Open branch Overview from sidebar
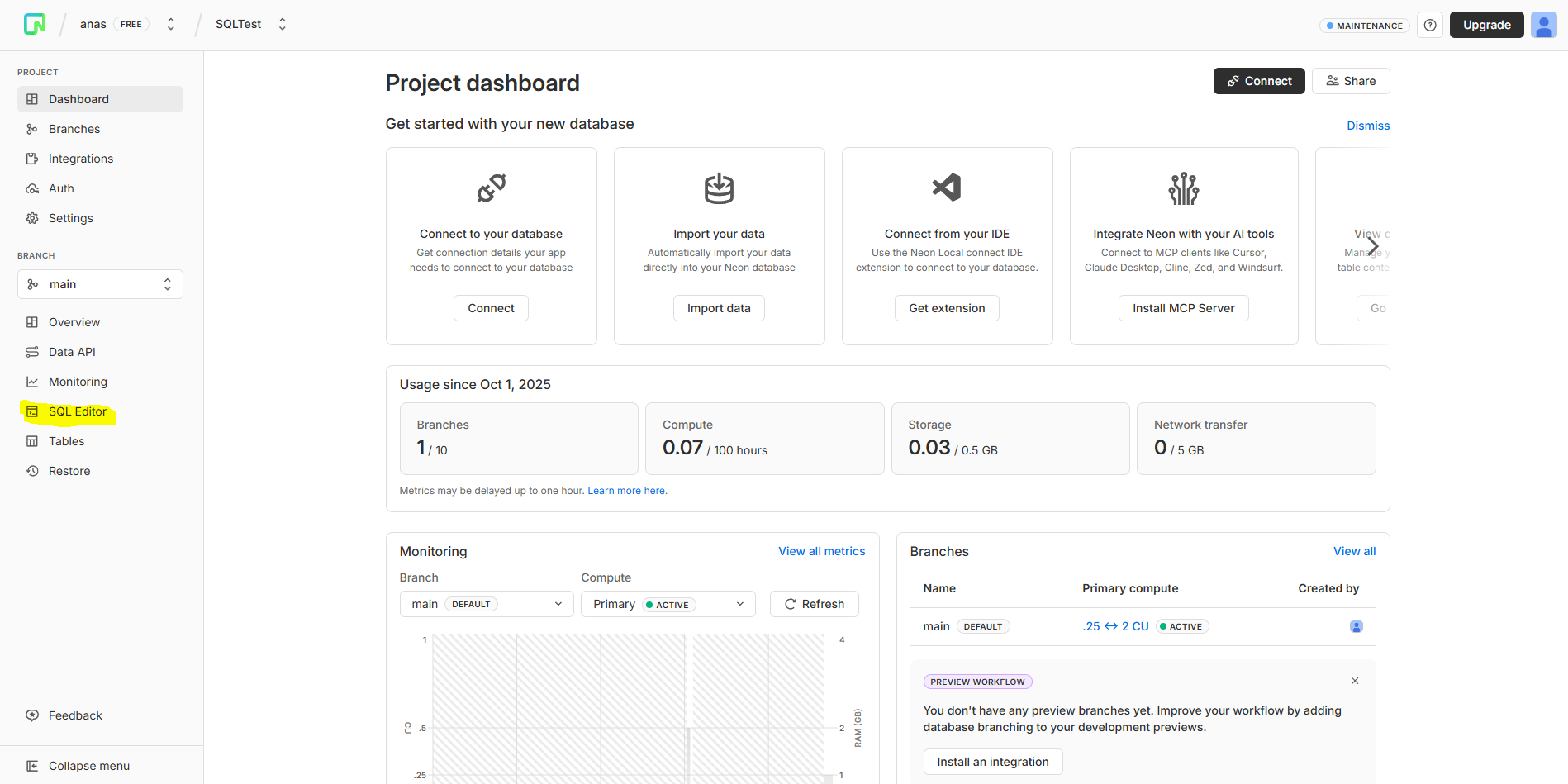 [100, 322]
